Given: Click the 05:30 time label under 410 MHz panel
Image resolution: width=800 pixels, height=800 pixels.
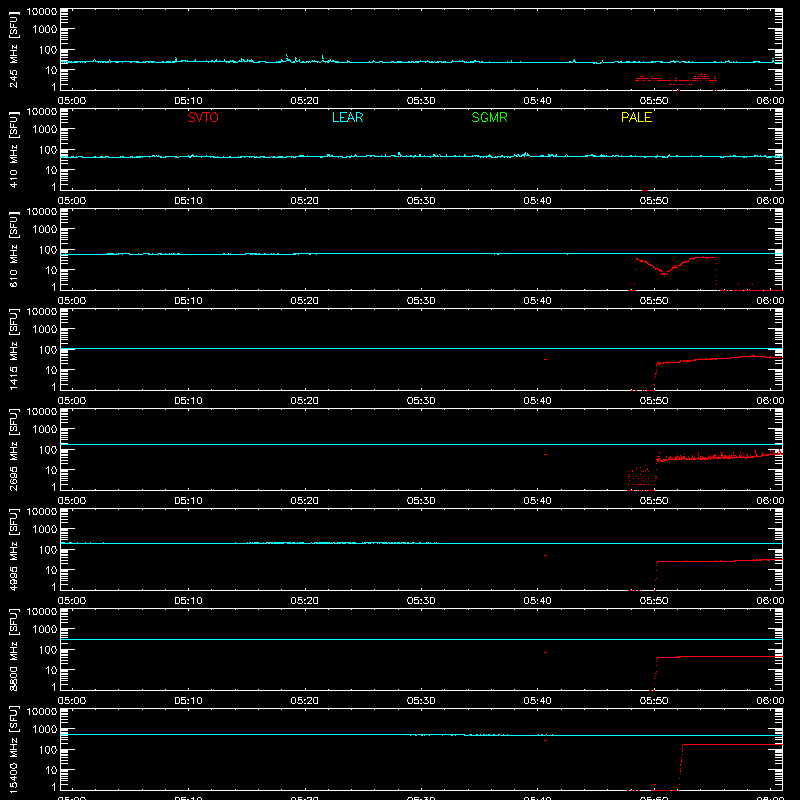Looking at the screenshot, I should click(421, 201).
